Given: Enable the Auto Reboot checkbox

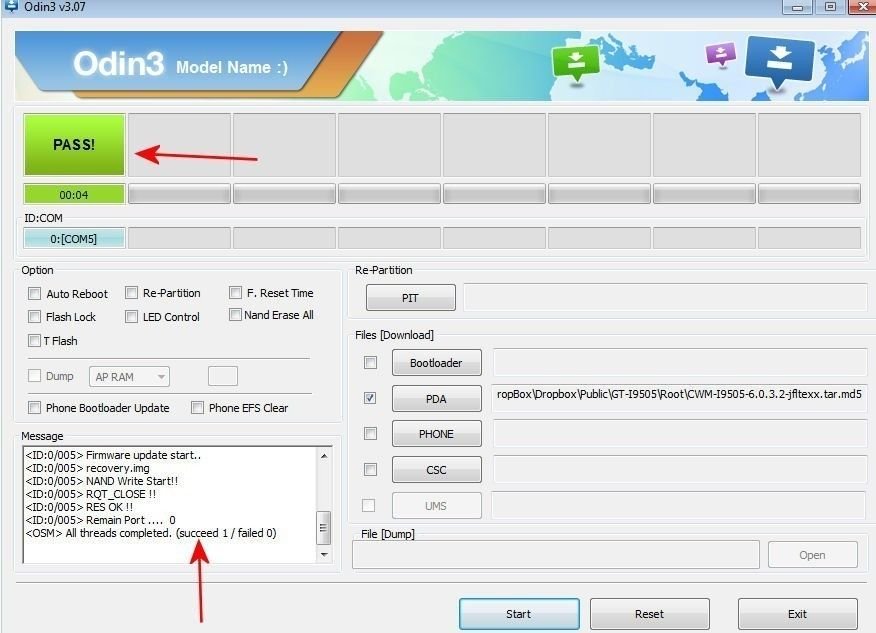Looking at the screenshot, I should point(35,294).
